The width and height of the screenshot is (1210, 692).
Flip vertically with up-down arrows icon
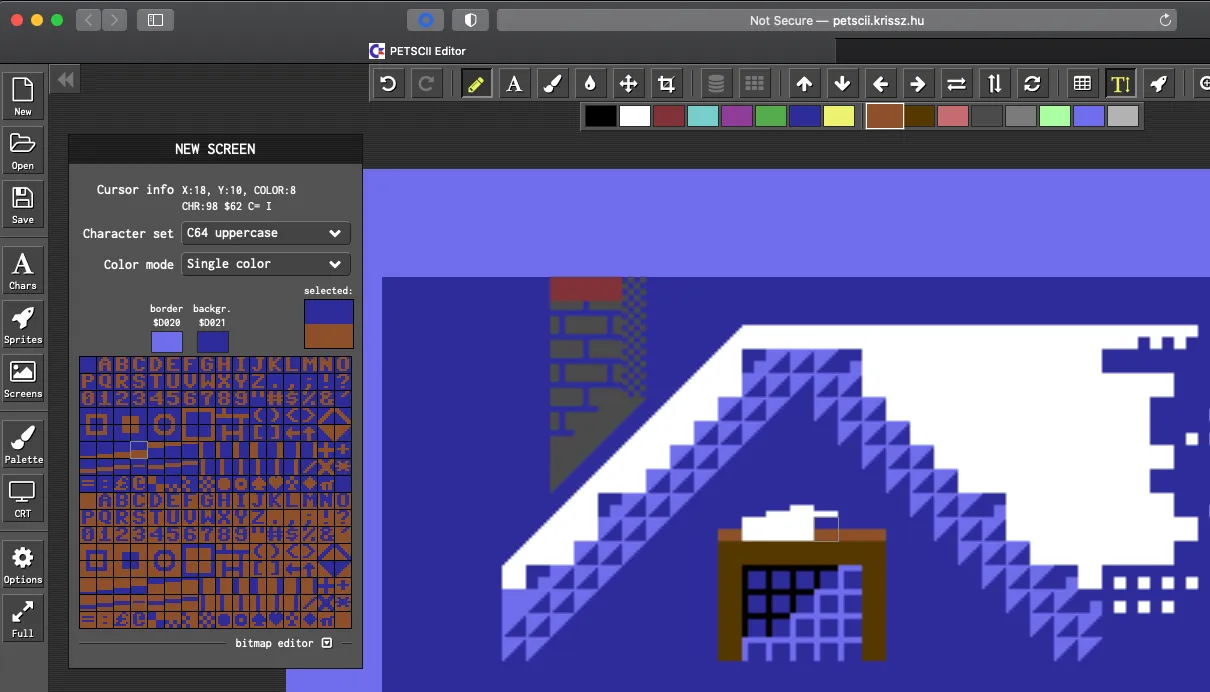click(x=994, y=84)
